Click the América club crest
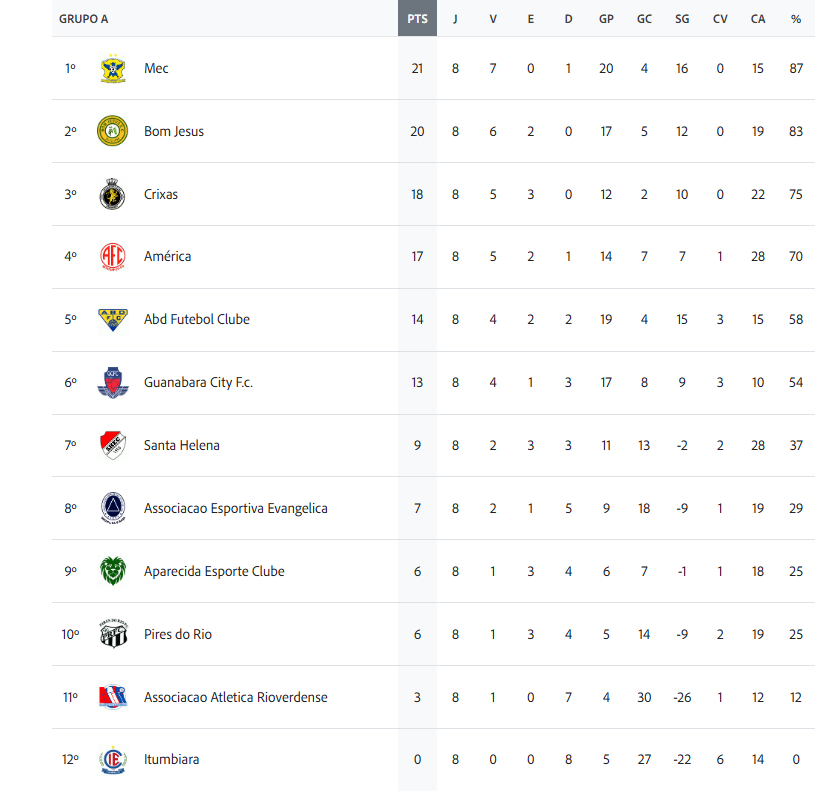 click(113, 256)
